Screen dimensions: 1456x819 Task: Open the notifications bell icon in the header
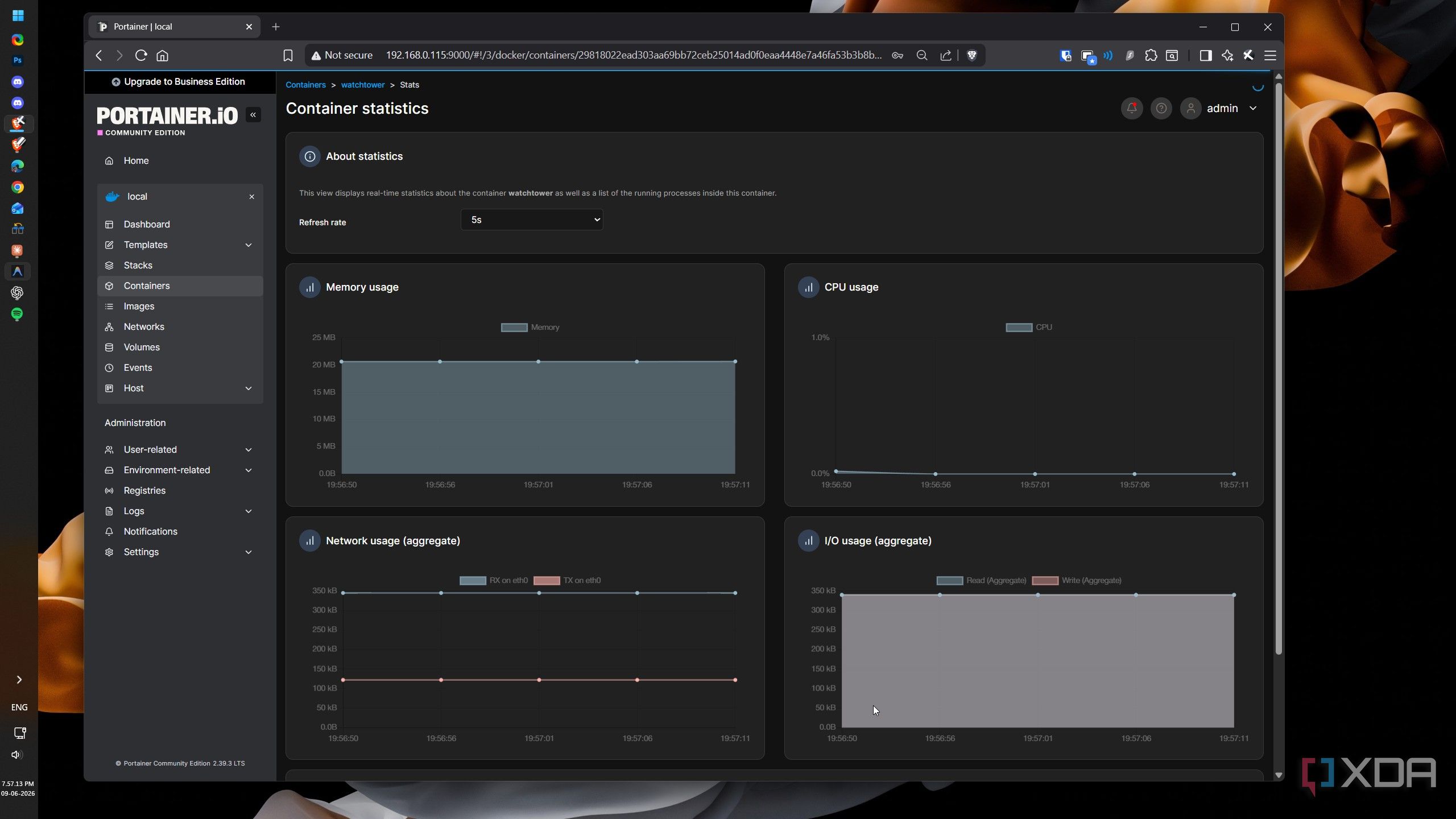coord(1131,108)
